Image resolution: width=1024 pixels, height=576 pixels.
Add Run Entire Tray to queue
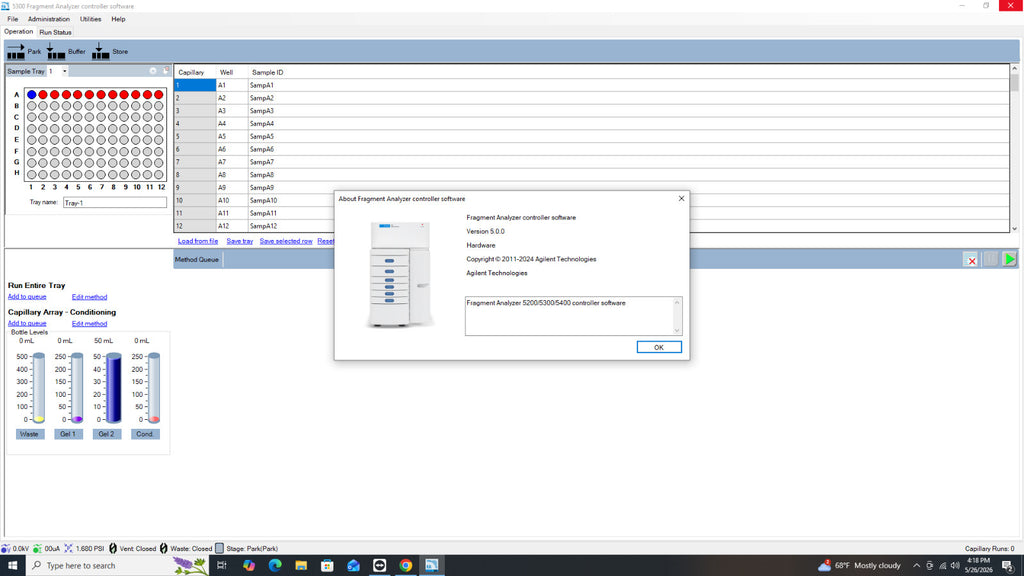[27, 296]
